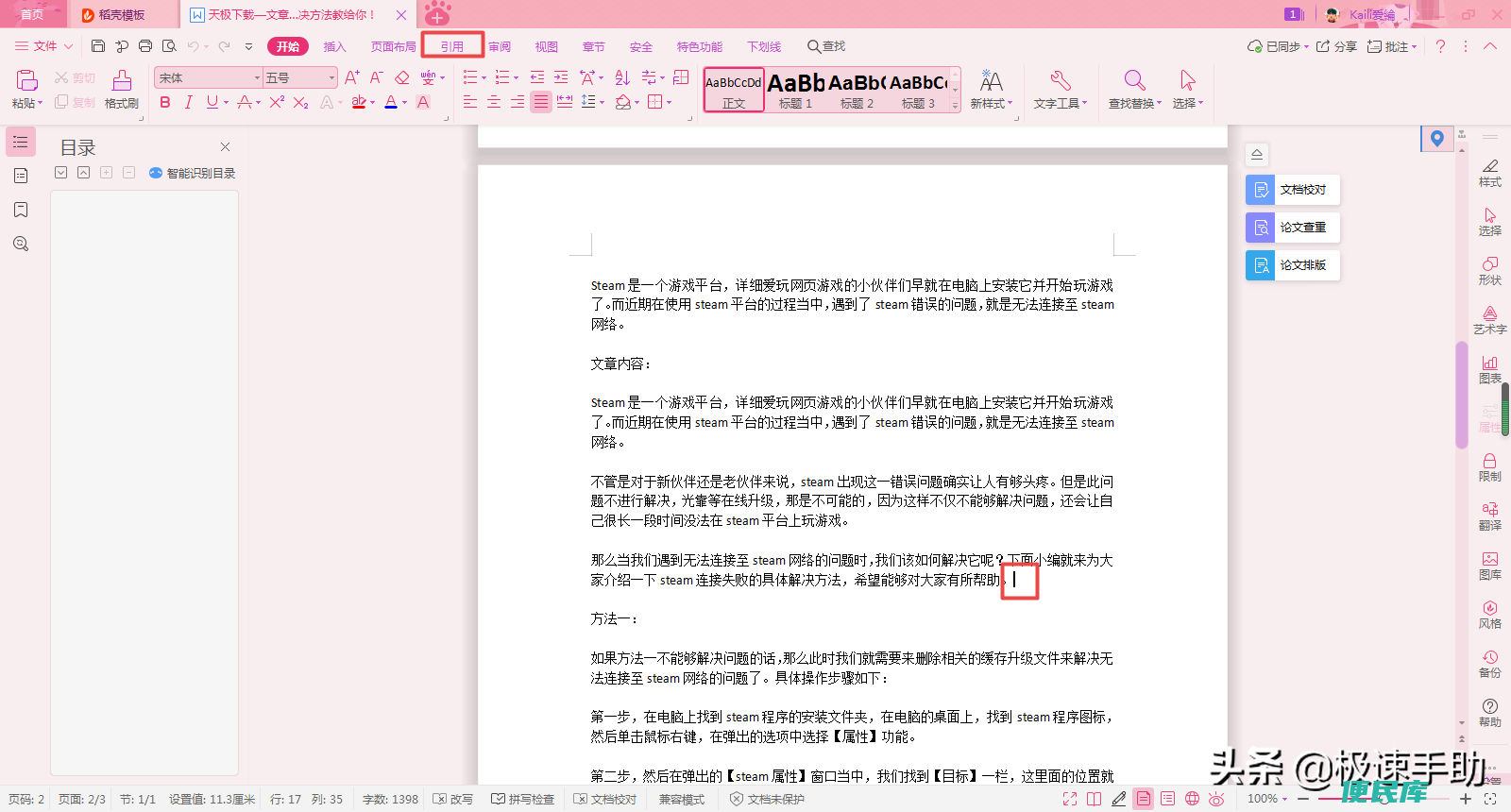Apply bold formatting with B icon
The image size is (1511, 812).
[x=165, y=102]
